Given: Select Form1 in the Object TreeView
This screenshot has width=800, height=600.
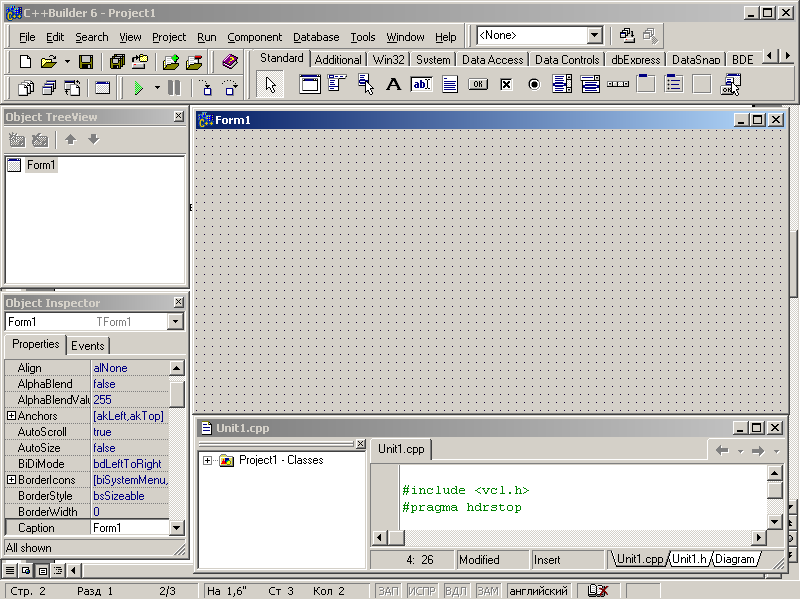Looking at the screenshot, I should click(41, 165).
